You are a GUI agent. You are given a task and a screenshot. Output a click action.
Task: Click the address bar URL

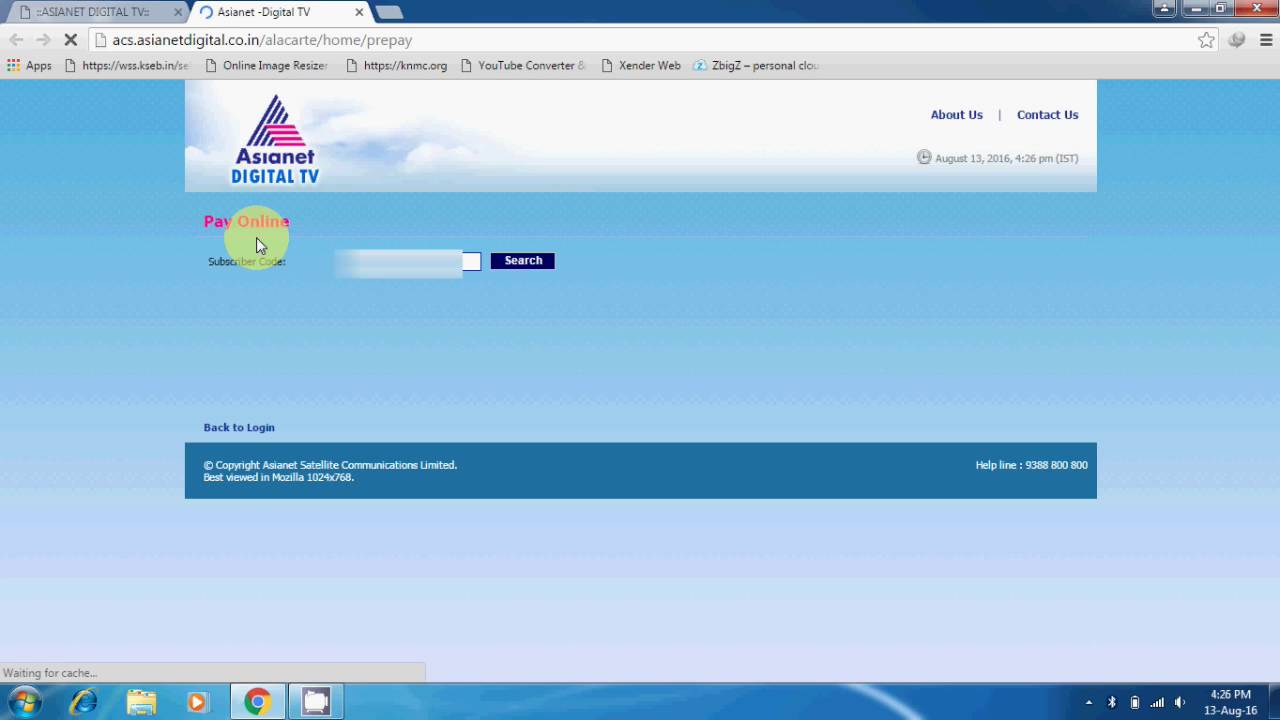click(262, 40)
